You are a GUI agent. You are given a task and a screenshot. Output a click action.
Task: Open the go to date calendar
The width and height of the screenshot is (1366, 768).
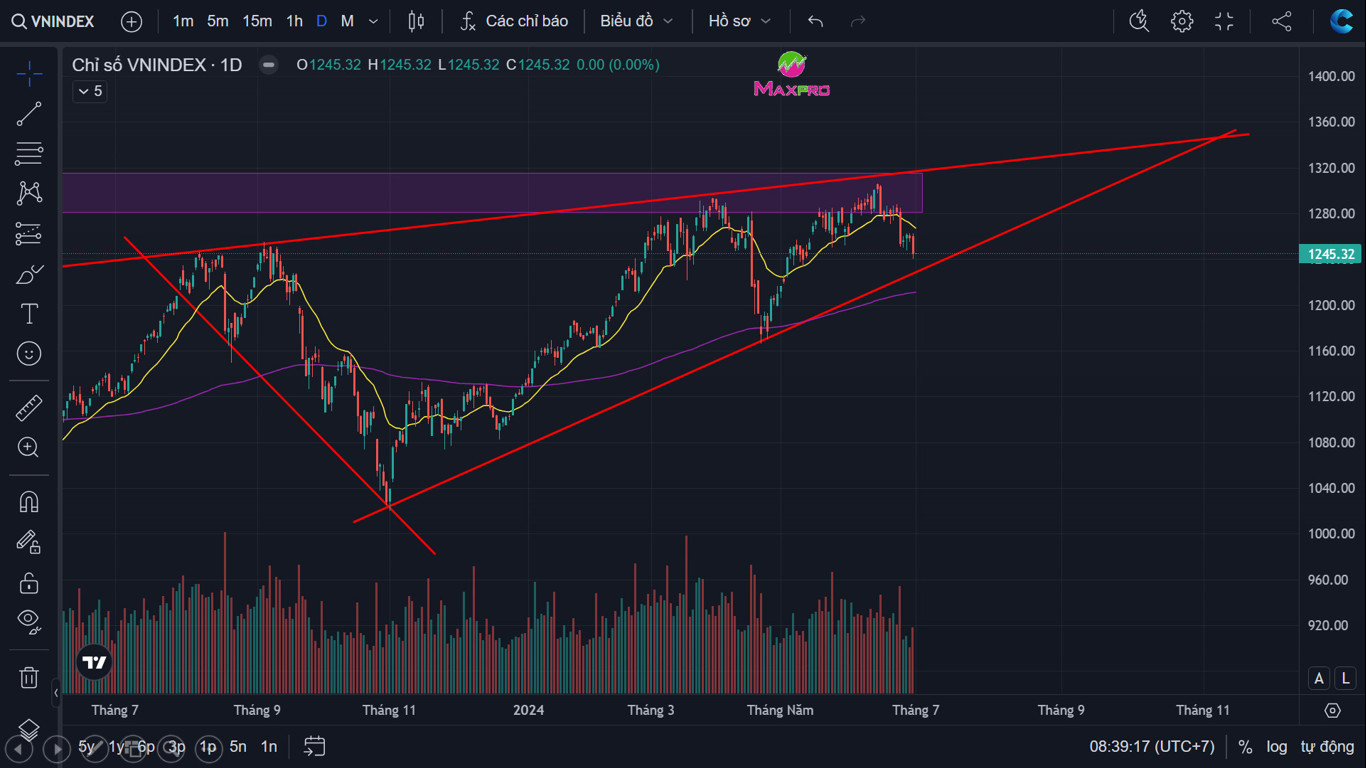point(315,746)
